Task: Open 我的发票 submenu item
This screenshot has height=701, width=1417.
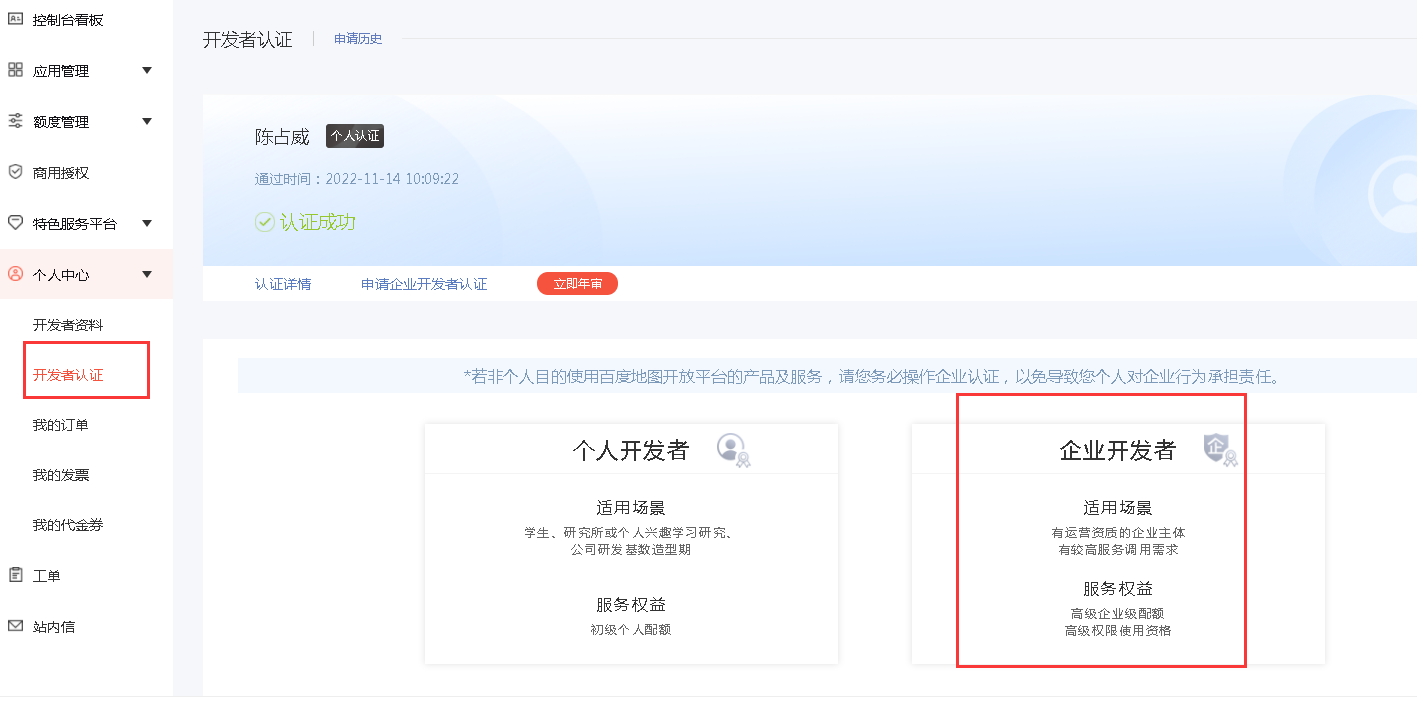Action: (61, 475)
